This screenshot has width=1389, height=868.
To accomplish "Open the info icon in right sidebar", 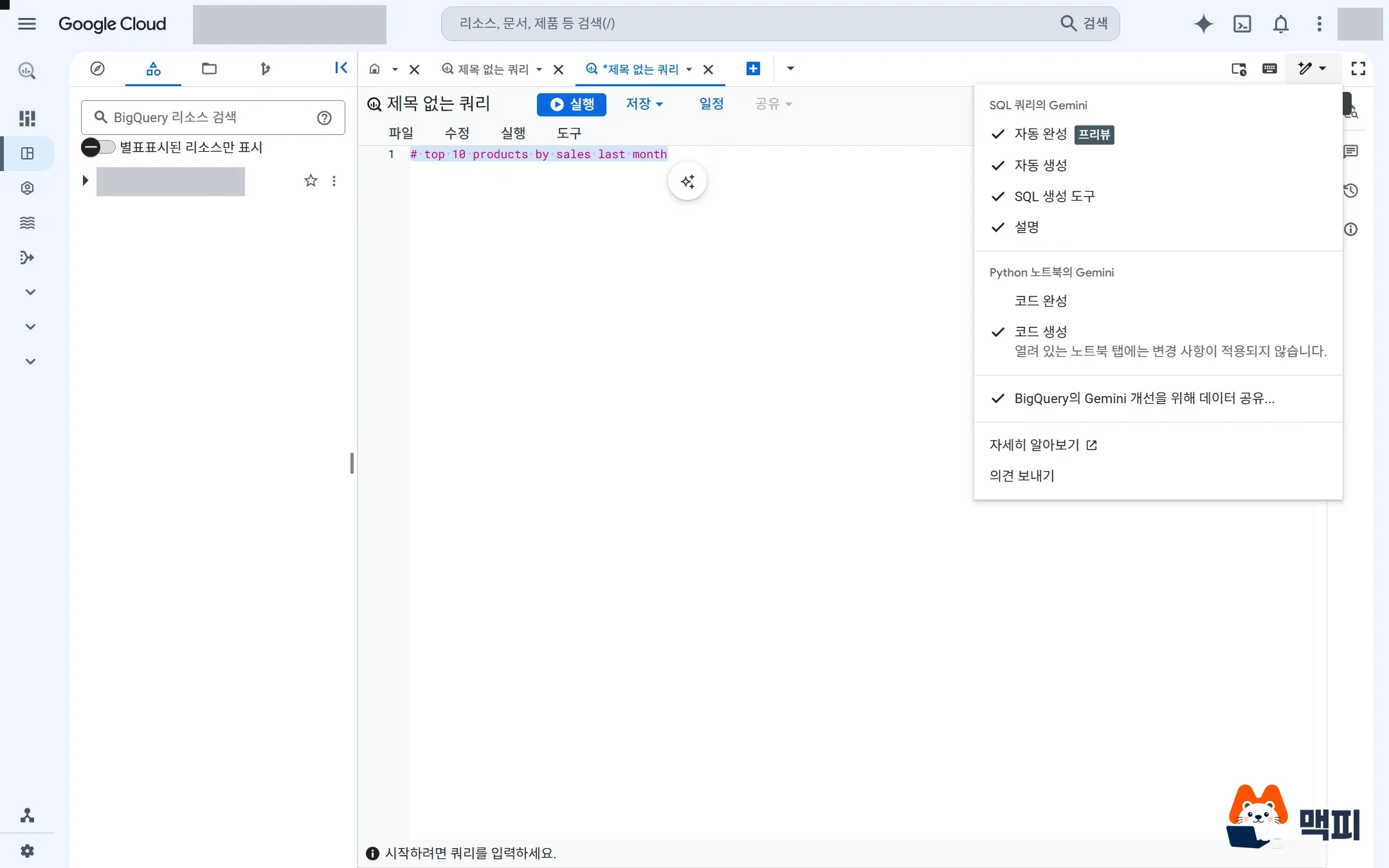I will 1350,229.
